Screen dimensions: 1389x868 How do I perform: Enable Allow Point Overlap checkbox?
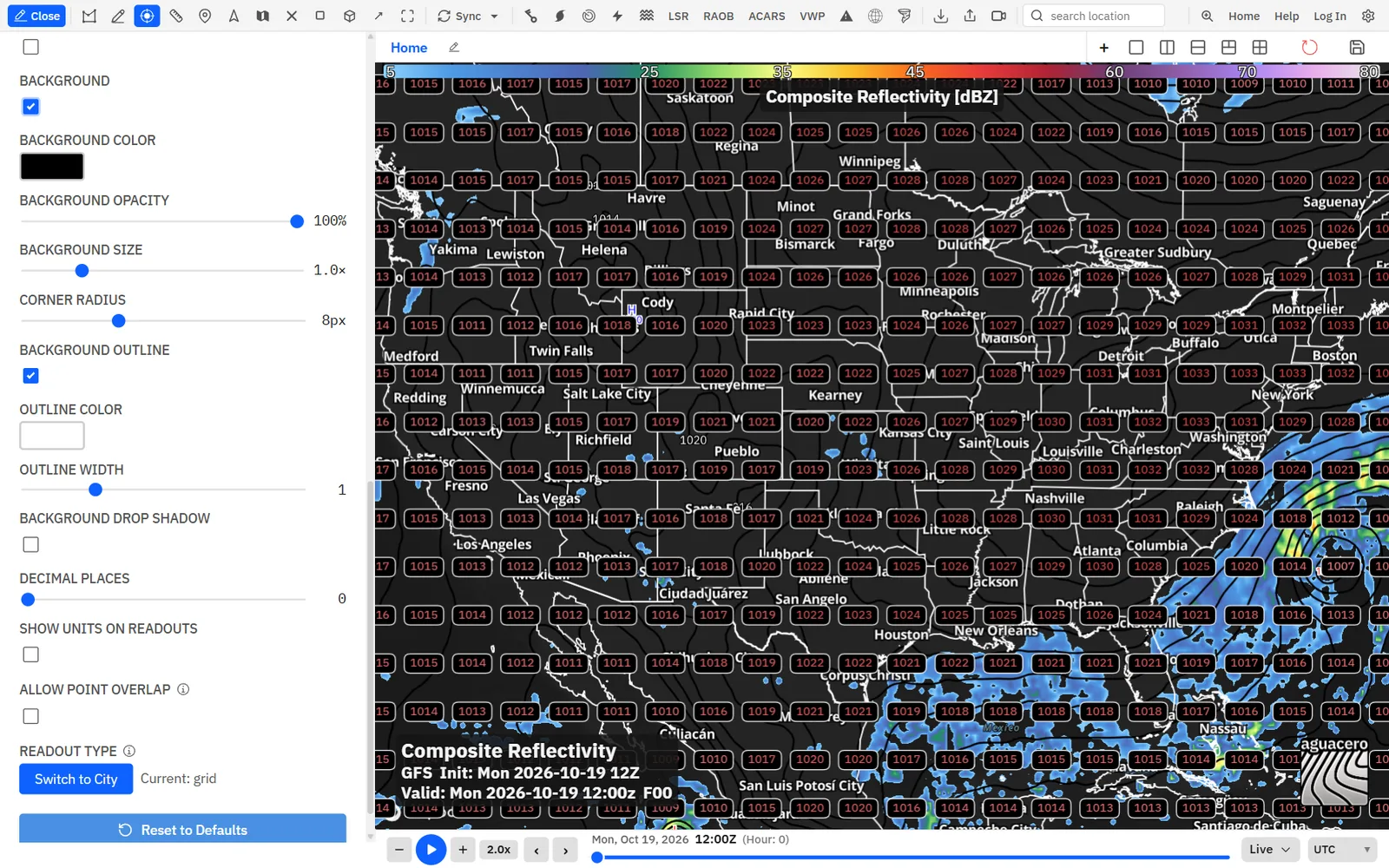pyautogui.click(x=30, y=716)
